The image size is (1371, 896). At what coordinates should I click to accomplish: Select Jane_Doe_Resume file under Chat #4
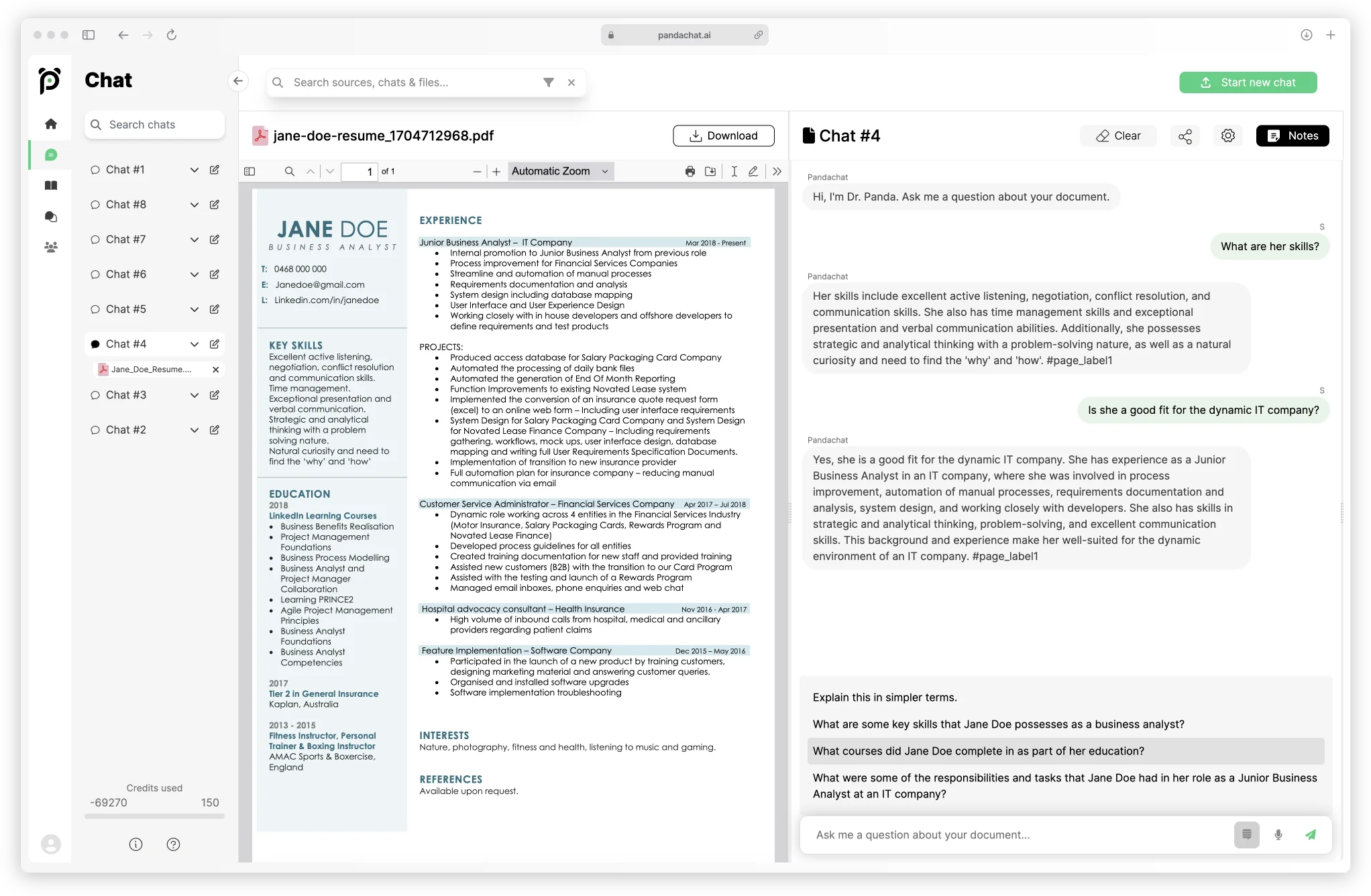click(151, 370)
